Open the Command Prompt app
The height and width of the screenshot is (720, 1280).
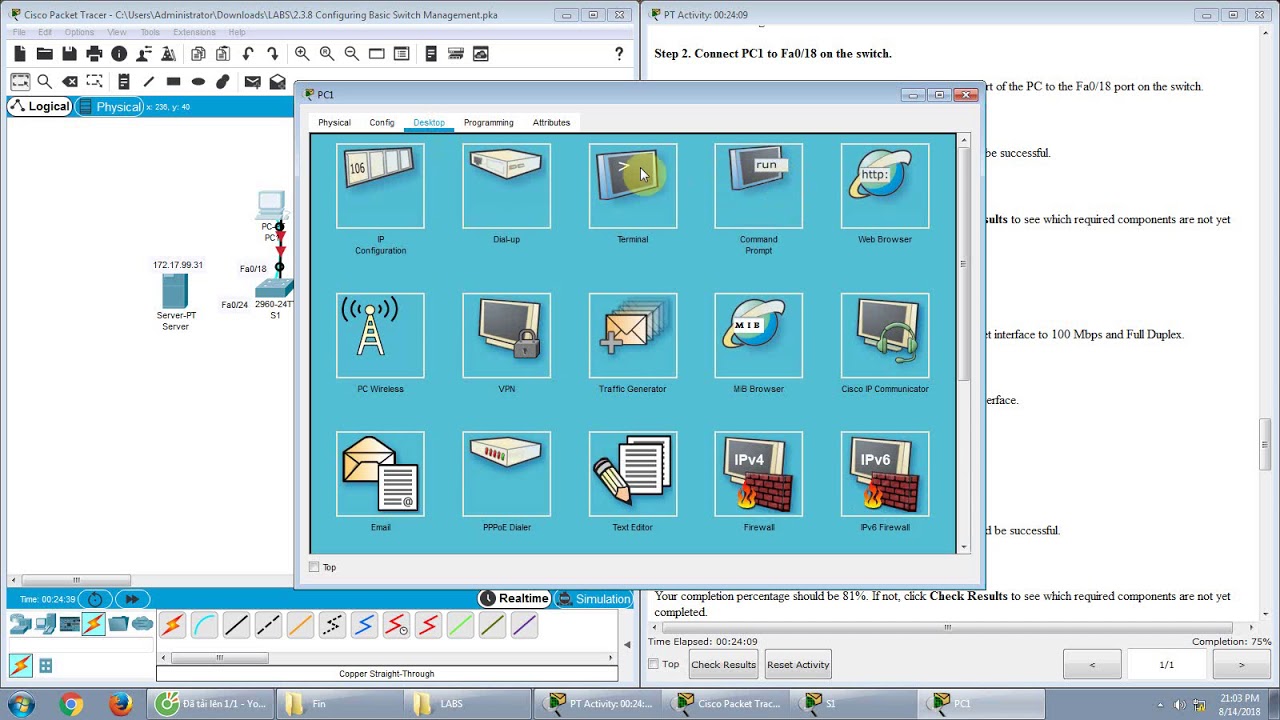click(x=758, y=187)
